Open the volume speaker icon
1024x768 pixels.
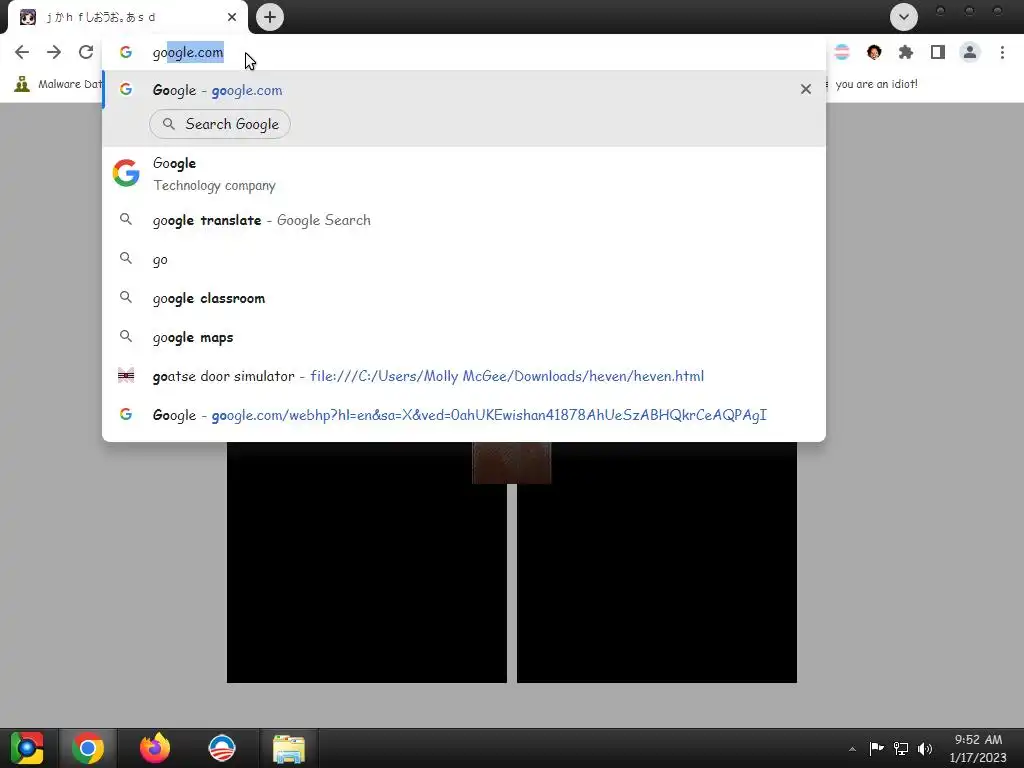point(925,748)
